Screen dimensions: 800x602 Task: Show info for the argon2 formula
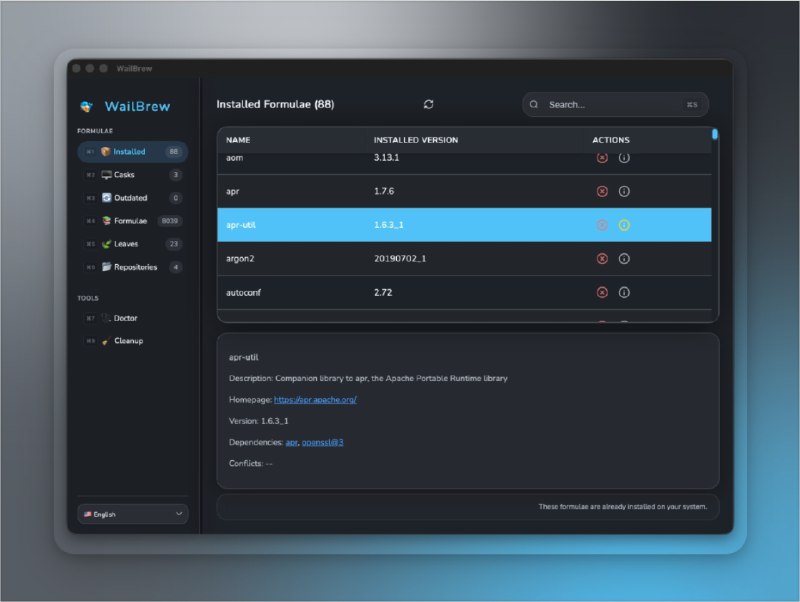point(624,258)
